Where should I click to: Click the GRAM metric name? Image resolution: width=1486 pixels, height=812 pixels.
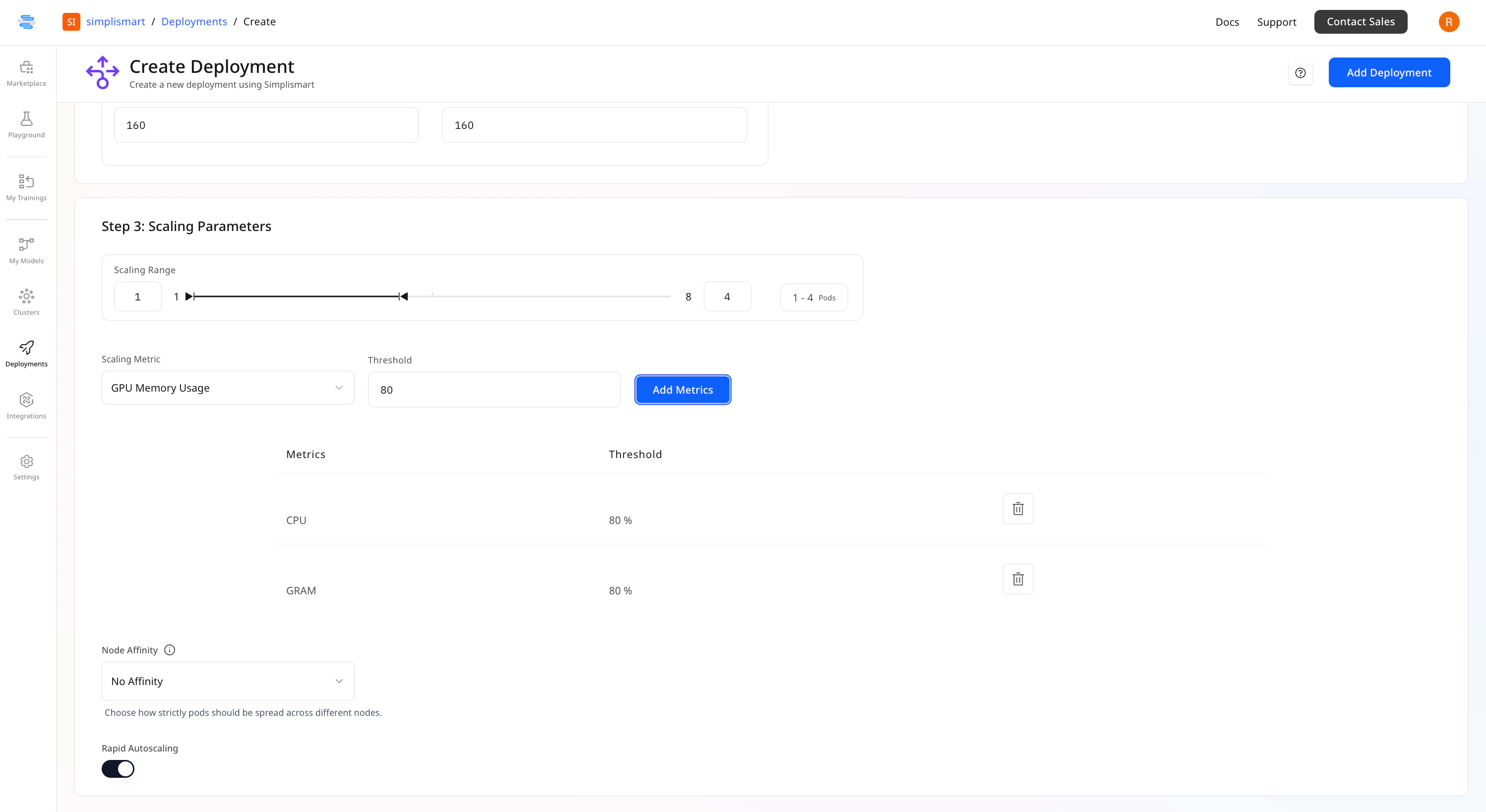pyautogui.click(x=301, y=590)
